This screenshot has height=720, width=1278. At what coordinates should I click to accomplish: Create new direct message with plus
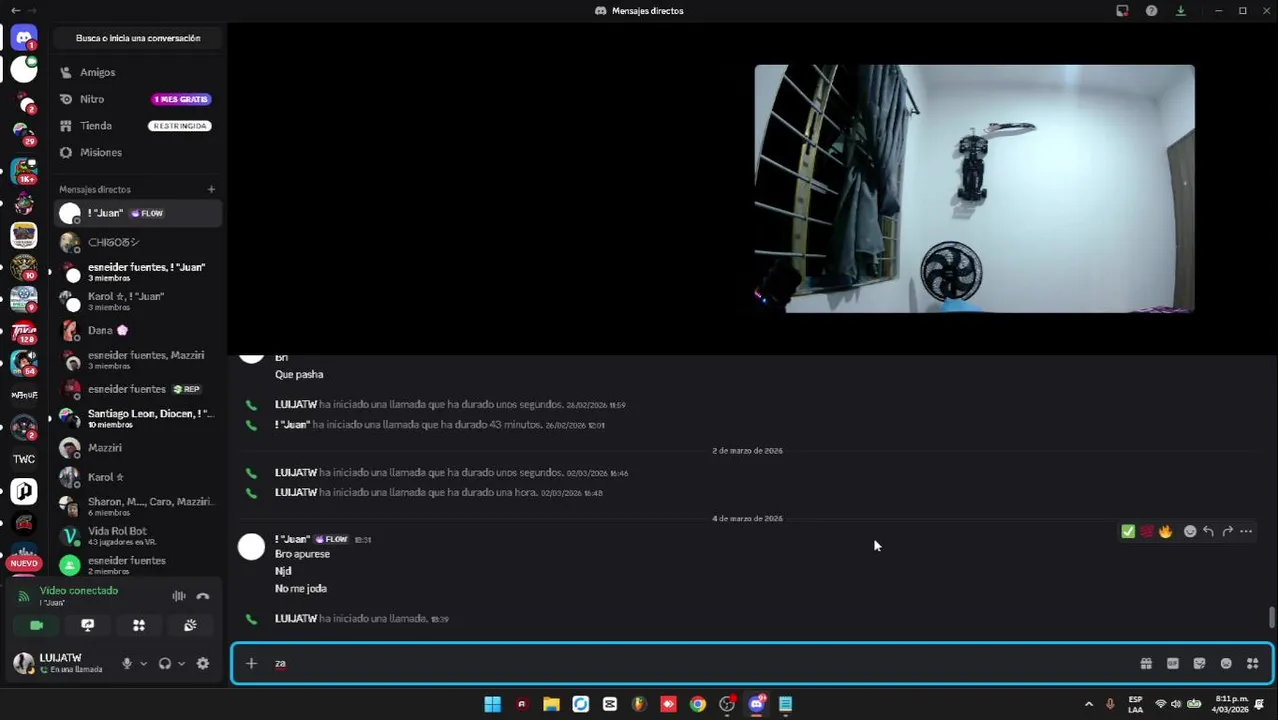(211, 189)
